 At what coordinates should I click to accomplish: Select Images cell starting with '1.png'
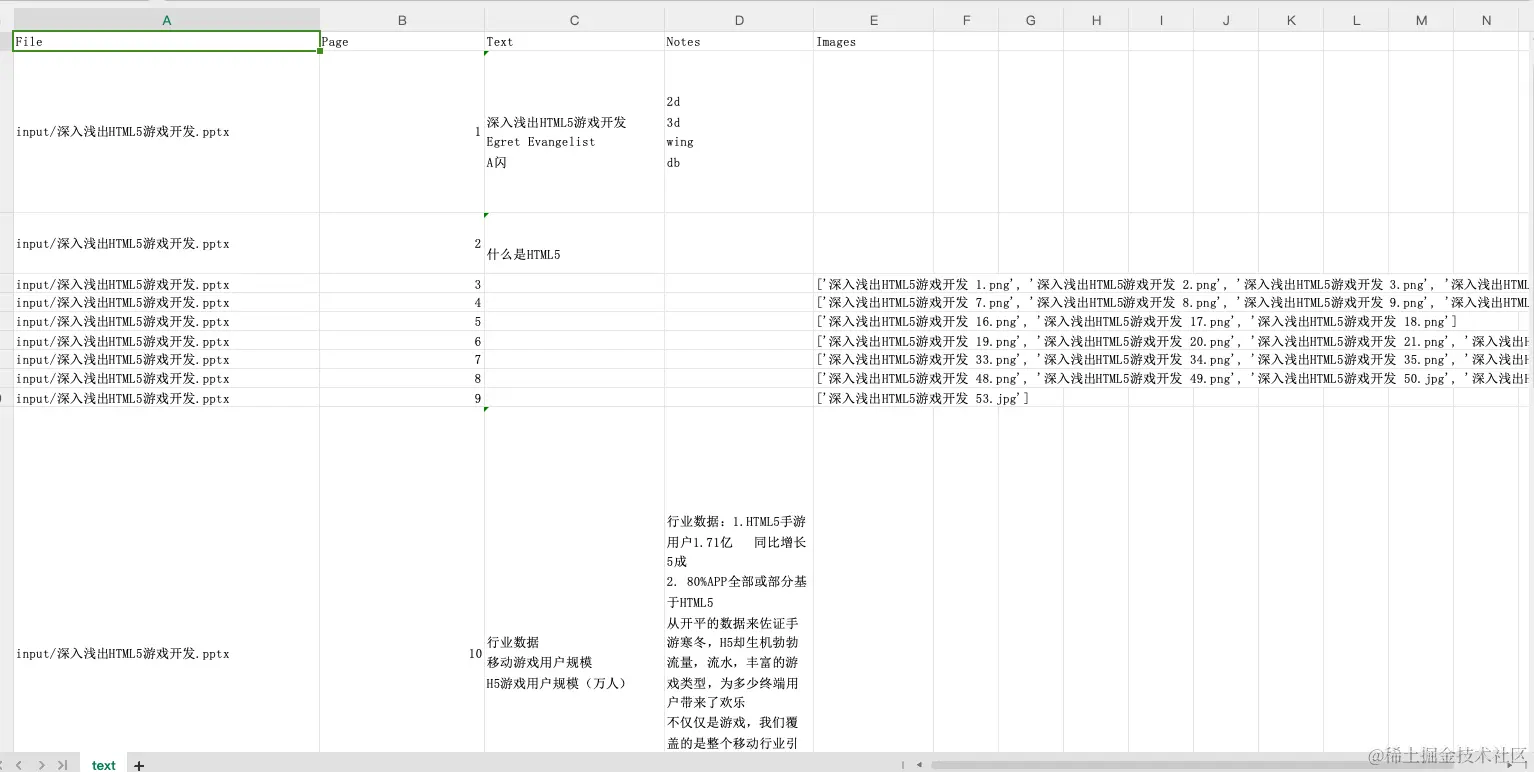click(874, 284)
